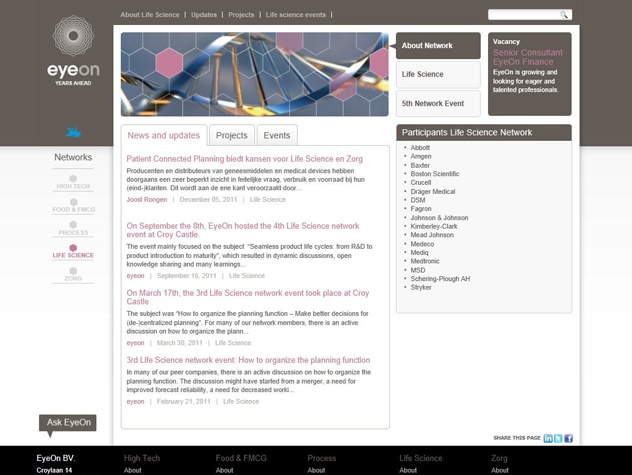Viewport: 632px width, 475px height.
Task: Open About link under footer Zorg
Action: (500, 471)
